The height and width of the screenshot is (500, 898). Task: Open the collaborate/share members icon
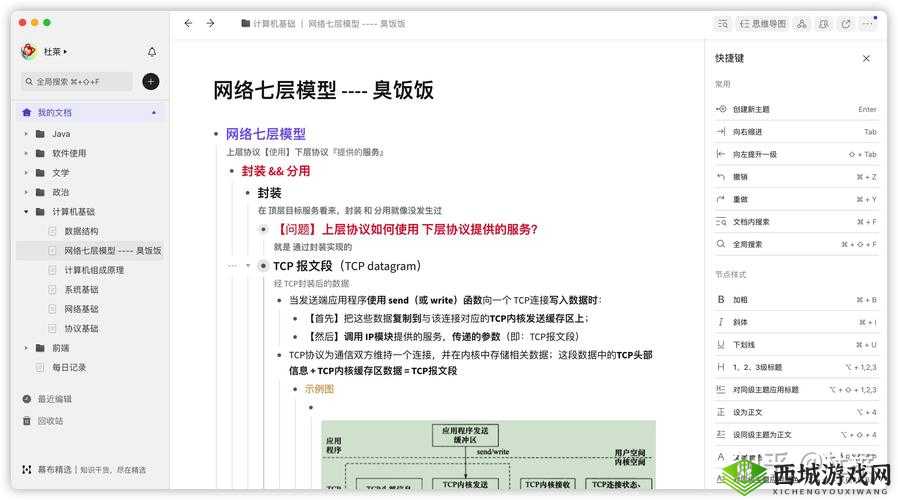click(802, 23)
